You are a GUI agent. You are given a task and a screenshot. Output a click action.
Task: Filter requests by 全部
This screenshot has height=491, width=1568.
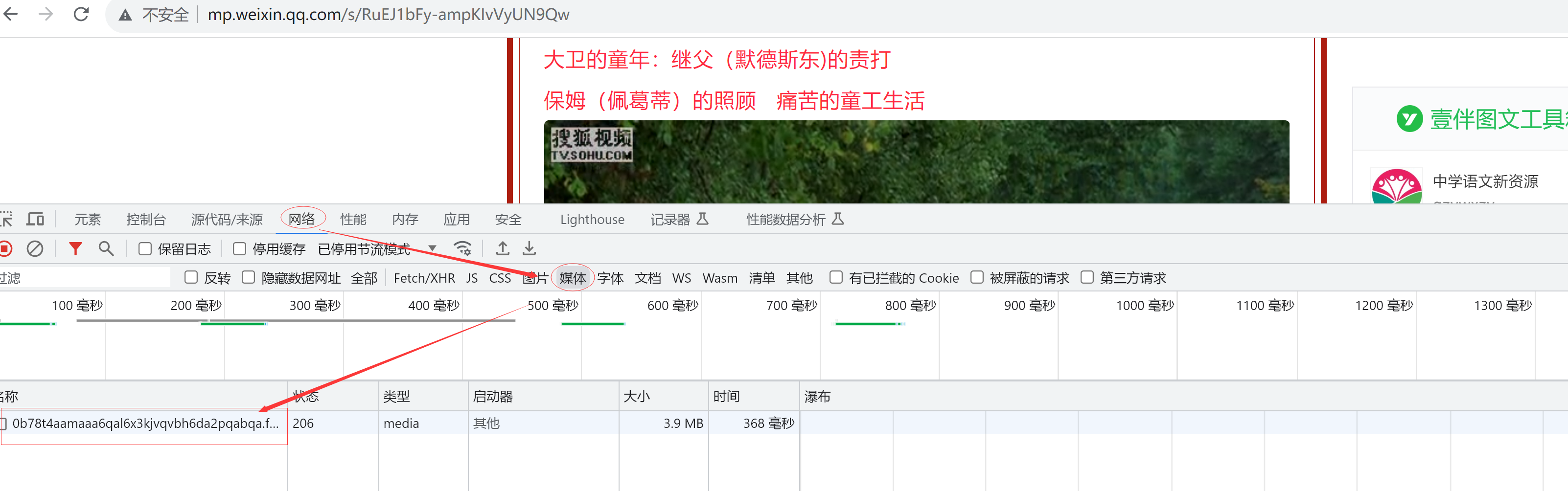click(364, 278)
